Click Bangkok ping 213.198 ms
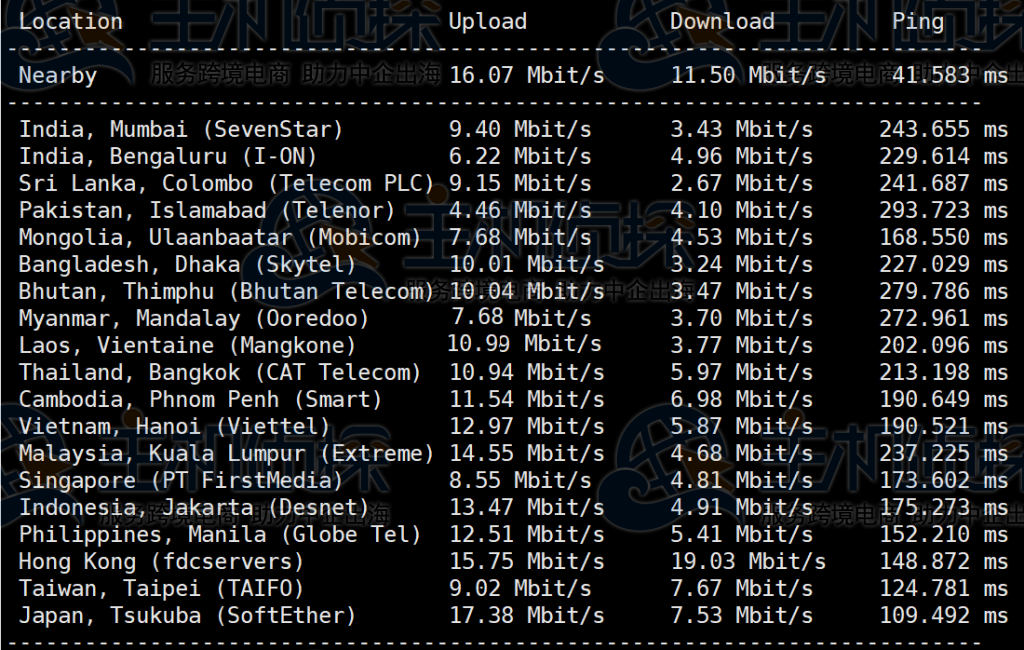 (944, 372)
